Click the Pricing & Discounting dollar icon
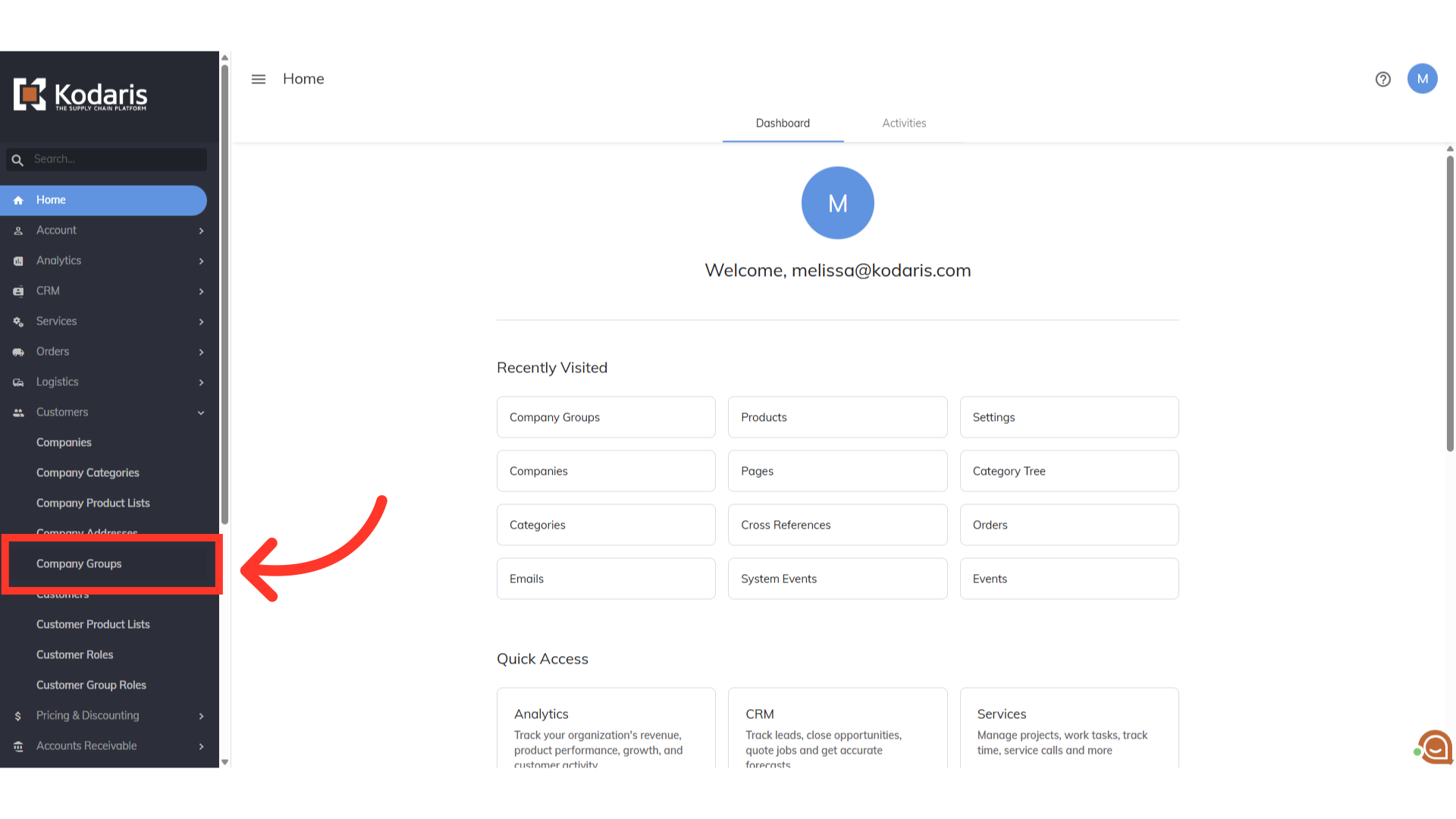This screenshot has width=1456, height=819. [18, 716]
